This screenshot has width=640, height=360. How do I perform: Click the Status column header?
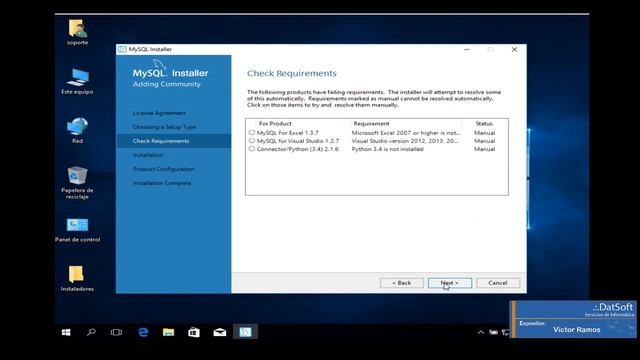pyautogui.click(x=484, y=124)
